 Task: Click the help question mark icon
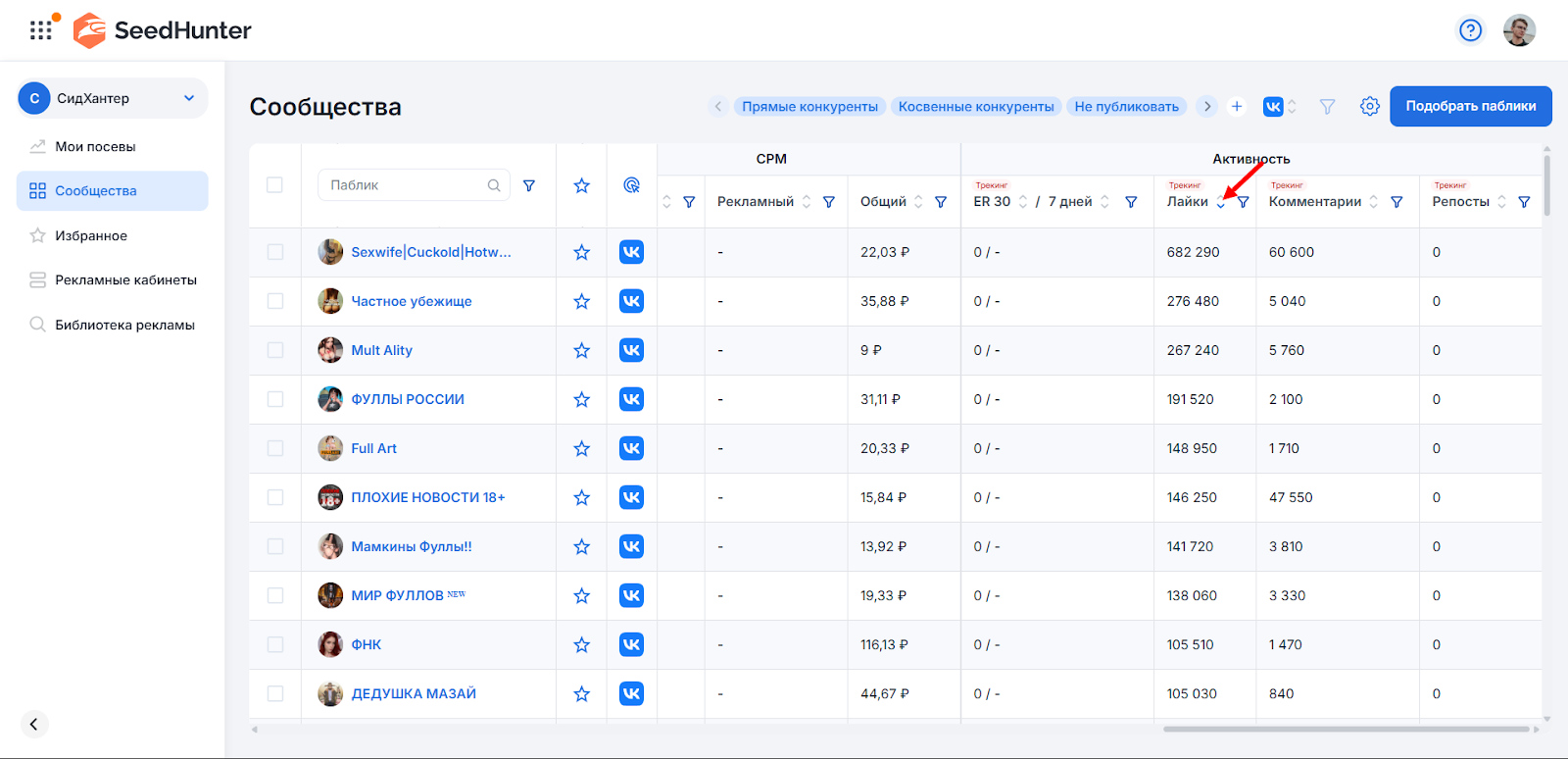point(1470,30)
